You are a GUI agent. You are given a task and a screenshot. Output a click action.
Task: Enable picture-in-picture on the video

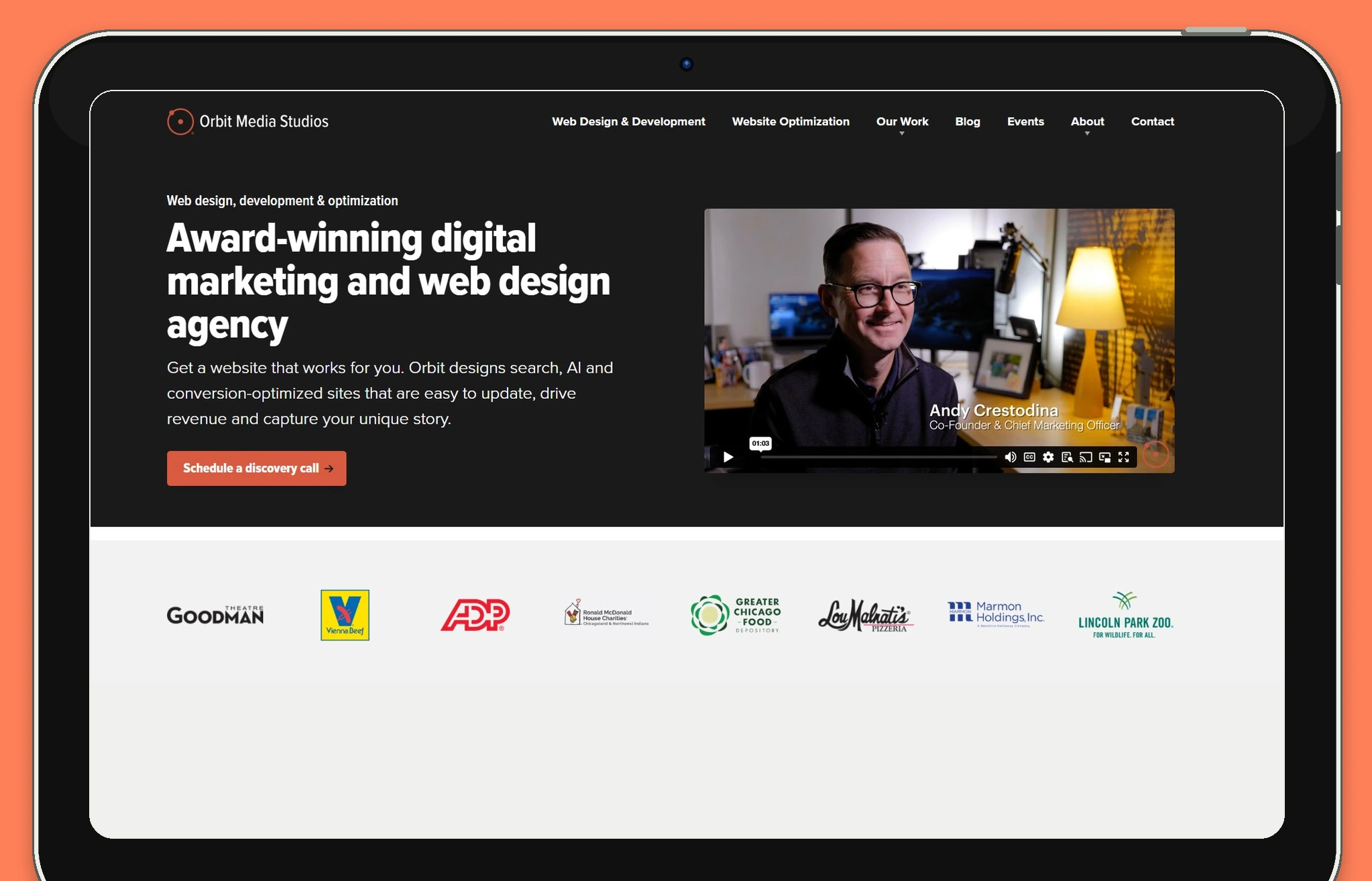tap(1104, 457)
